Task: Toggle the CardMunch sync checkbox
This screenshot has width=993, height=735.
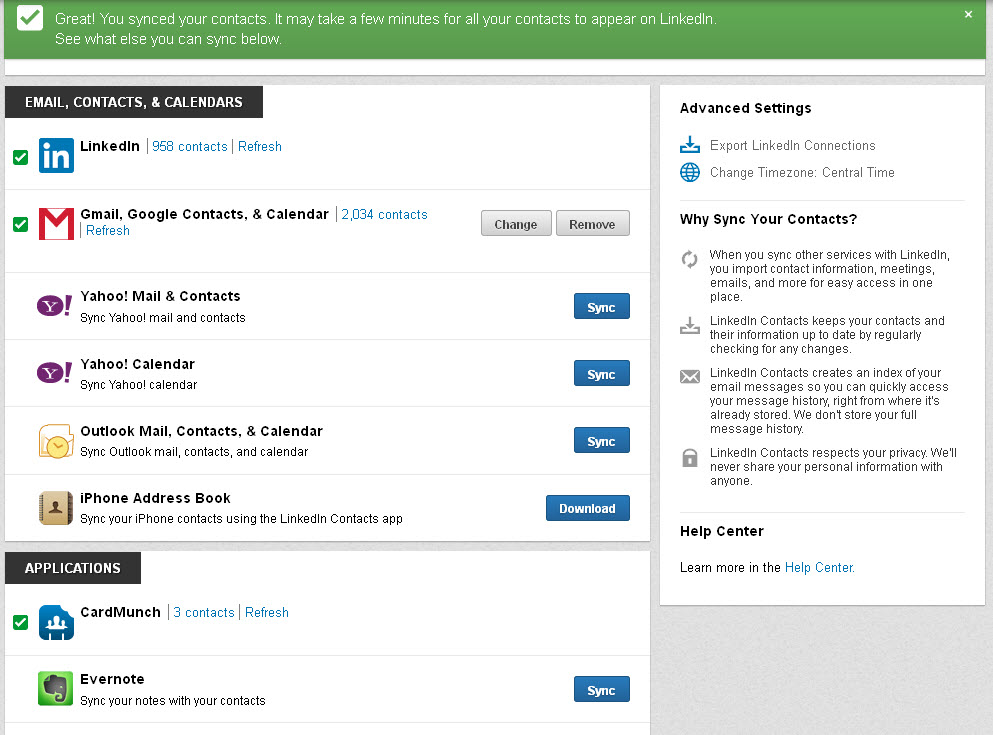Action: coord(20,622)
